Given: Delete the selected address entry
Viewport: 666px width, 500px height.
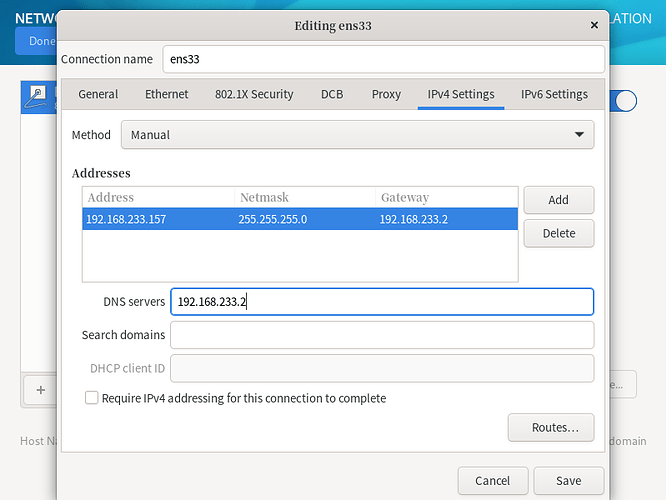Looking at the screenshot, I should tap(558, 233).
